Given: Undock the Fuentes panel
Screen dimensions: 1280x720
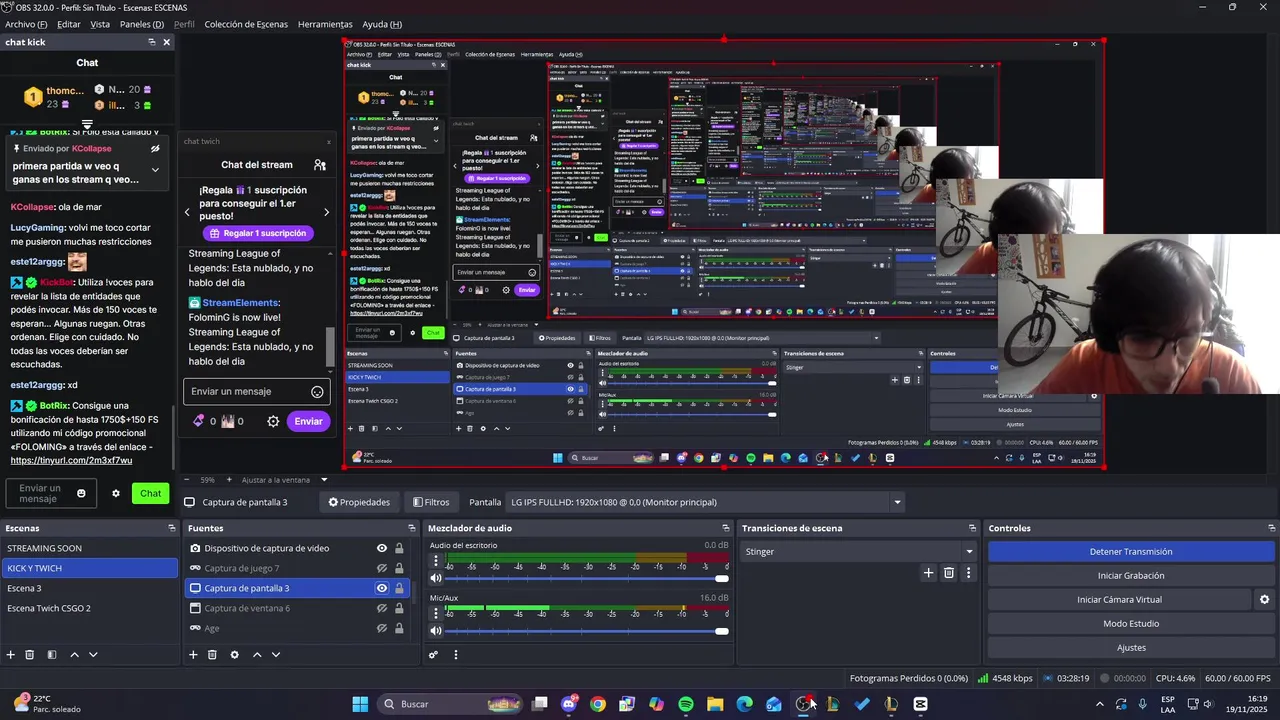Looking at the screenshot, I should [411, 528].
